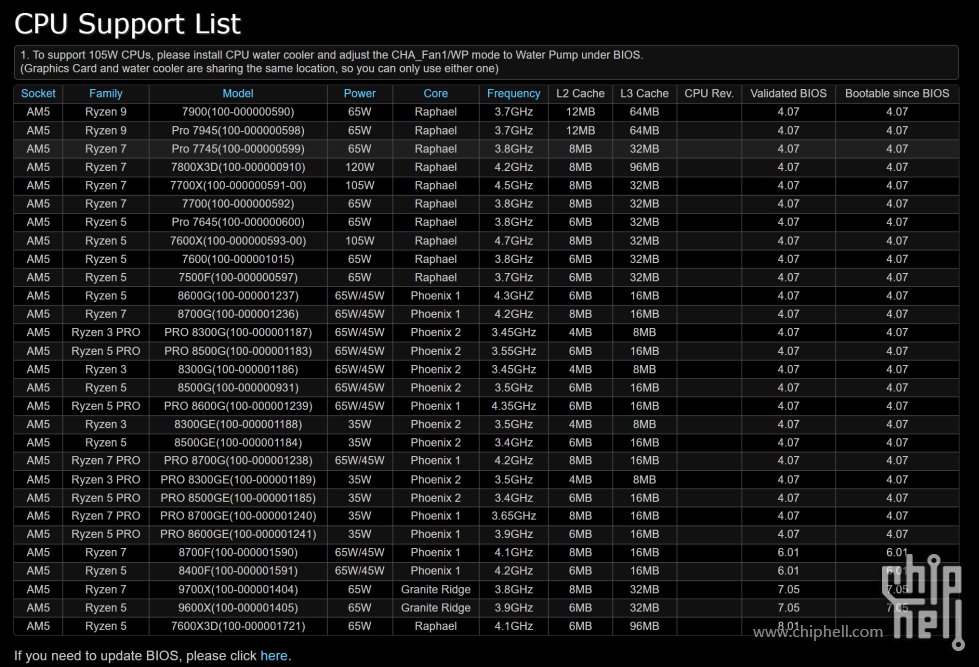
Task: Select the 7600(100-000001015) model cell
Action: (x=238, y=259)
